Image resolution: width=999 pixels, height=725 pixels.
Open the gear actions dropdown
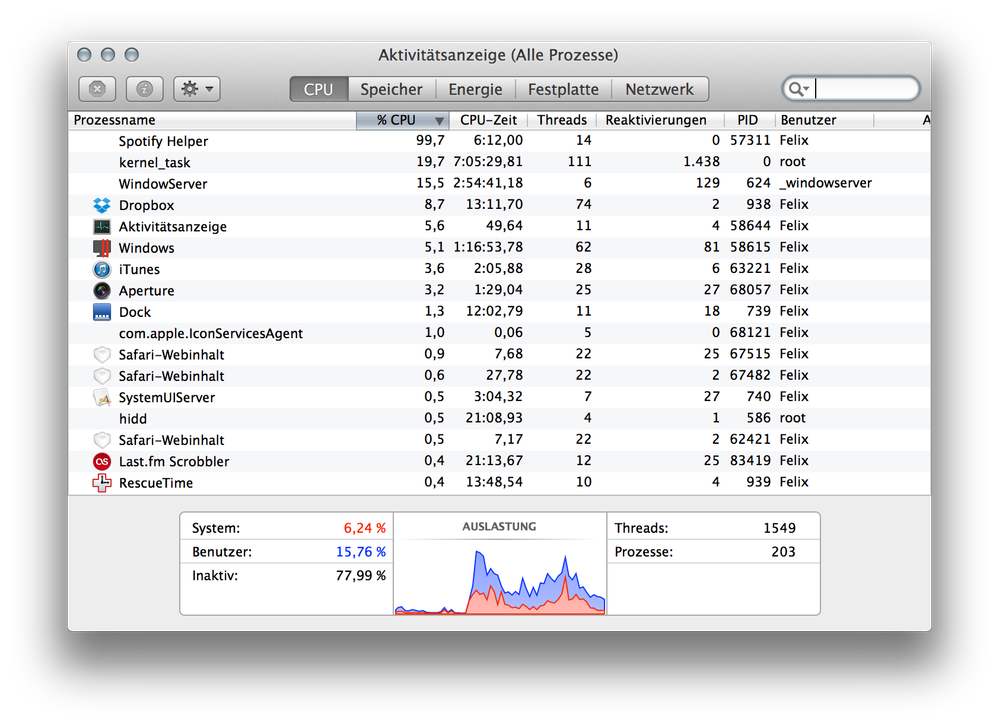197,89
